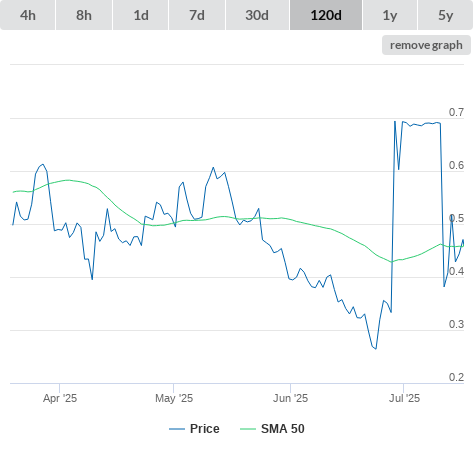Switch chart range to 4h
This screenshot has width=474, height=455.
(28, 15)
